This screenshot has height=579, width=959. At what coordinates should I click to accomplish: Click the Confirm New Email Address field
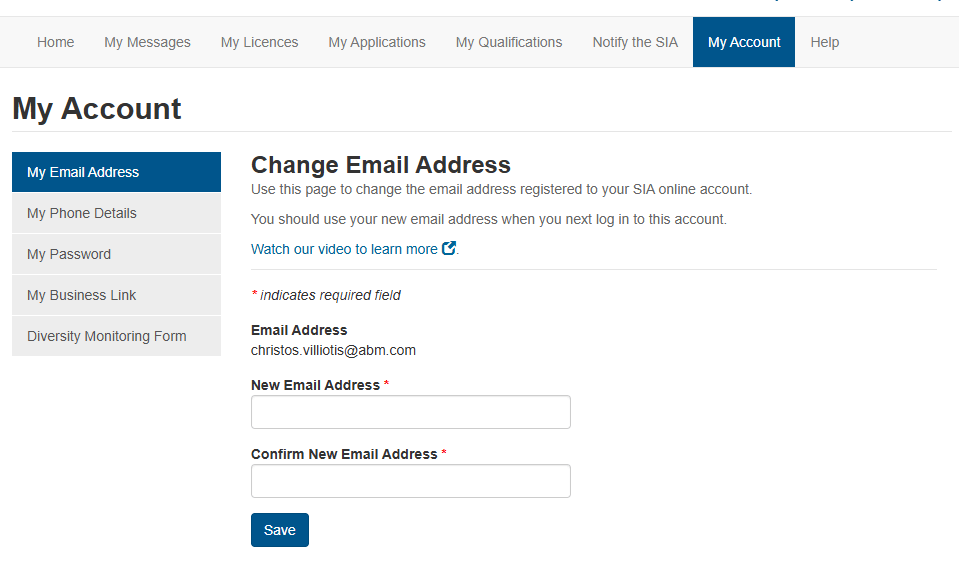click(410, 481)
